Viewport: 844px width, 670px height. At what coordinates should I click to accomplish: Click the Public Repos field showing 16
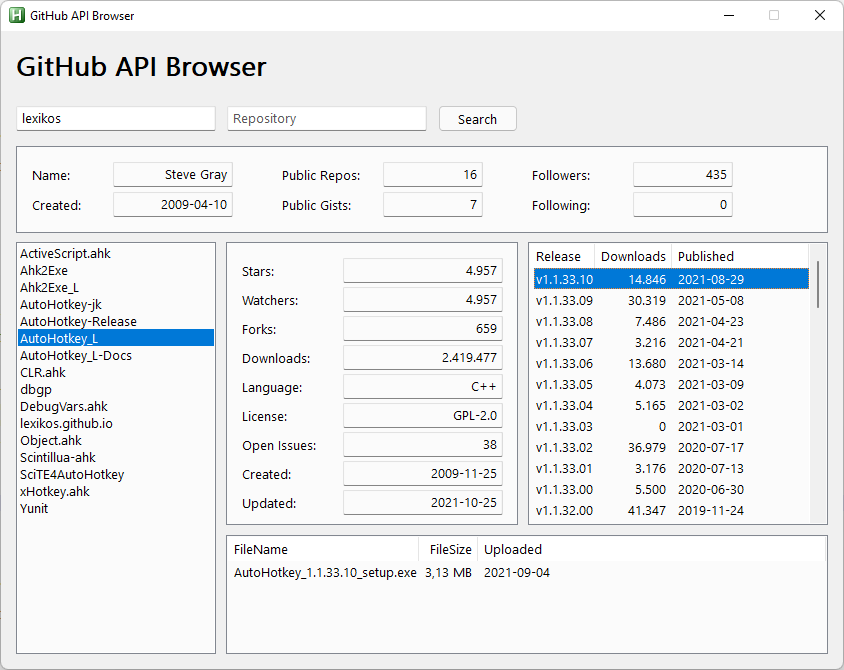coord(433,175)
